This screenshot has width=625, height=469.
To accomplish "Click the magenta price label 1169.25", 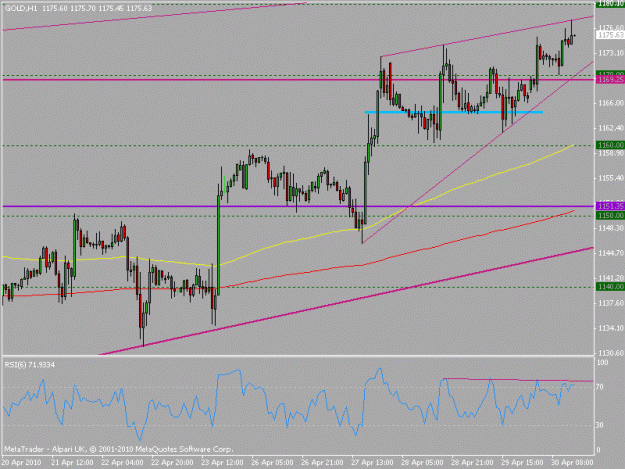I will tap(610, 80).
